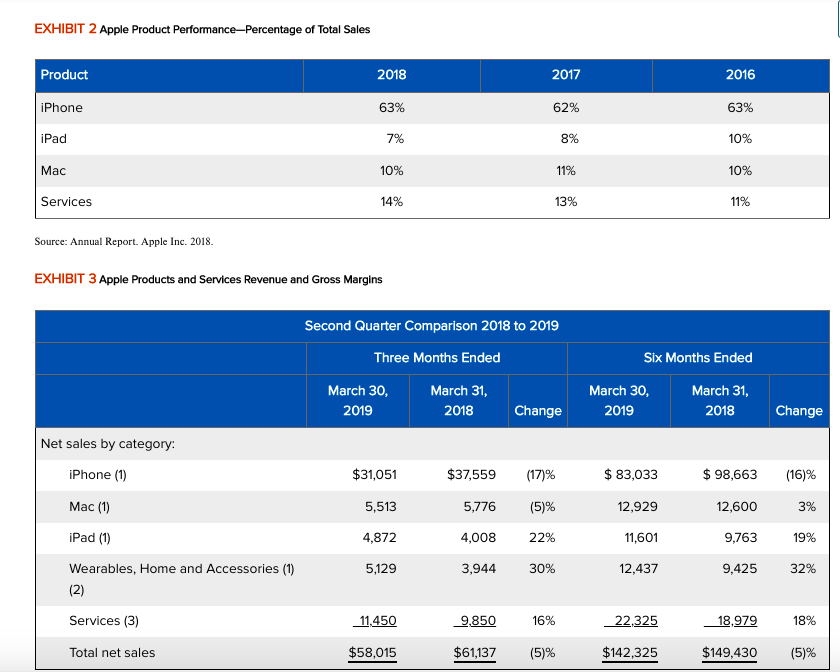This screenshot has height=672, width=840.
Task: Click the Mac row label
Action: coord(52,170)
